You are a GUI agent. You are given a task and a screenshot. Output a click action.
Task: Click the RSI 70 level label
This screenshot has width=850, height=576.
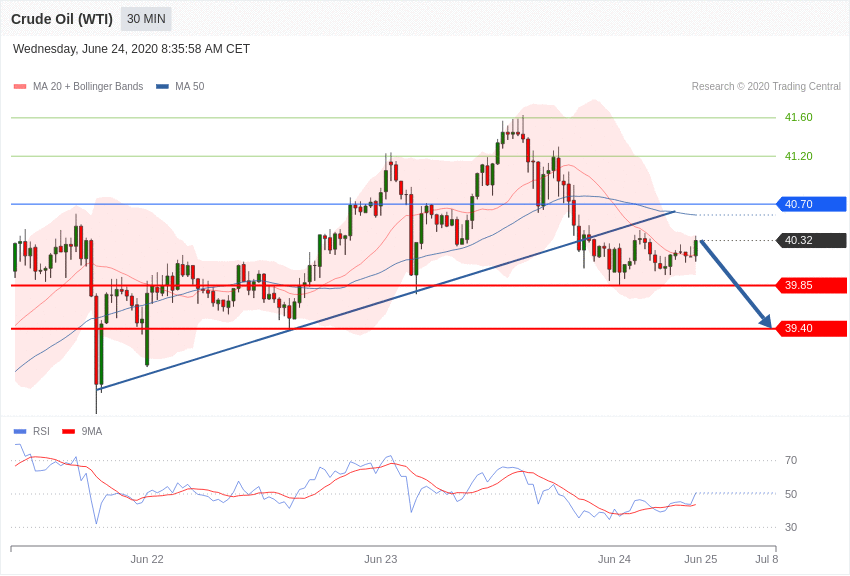791,461
